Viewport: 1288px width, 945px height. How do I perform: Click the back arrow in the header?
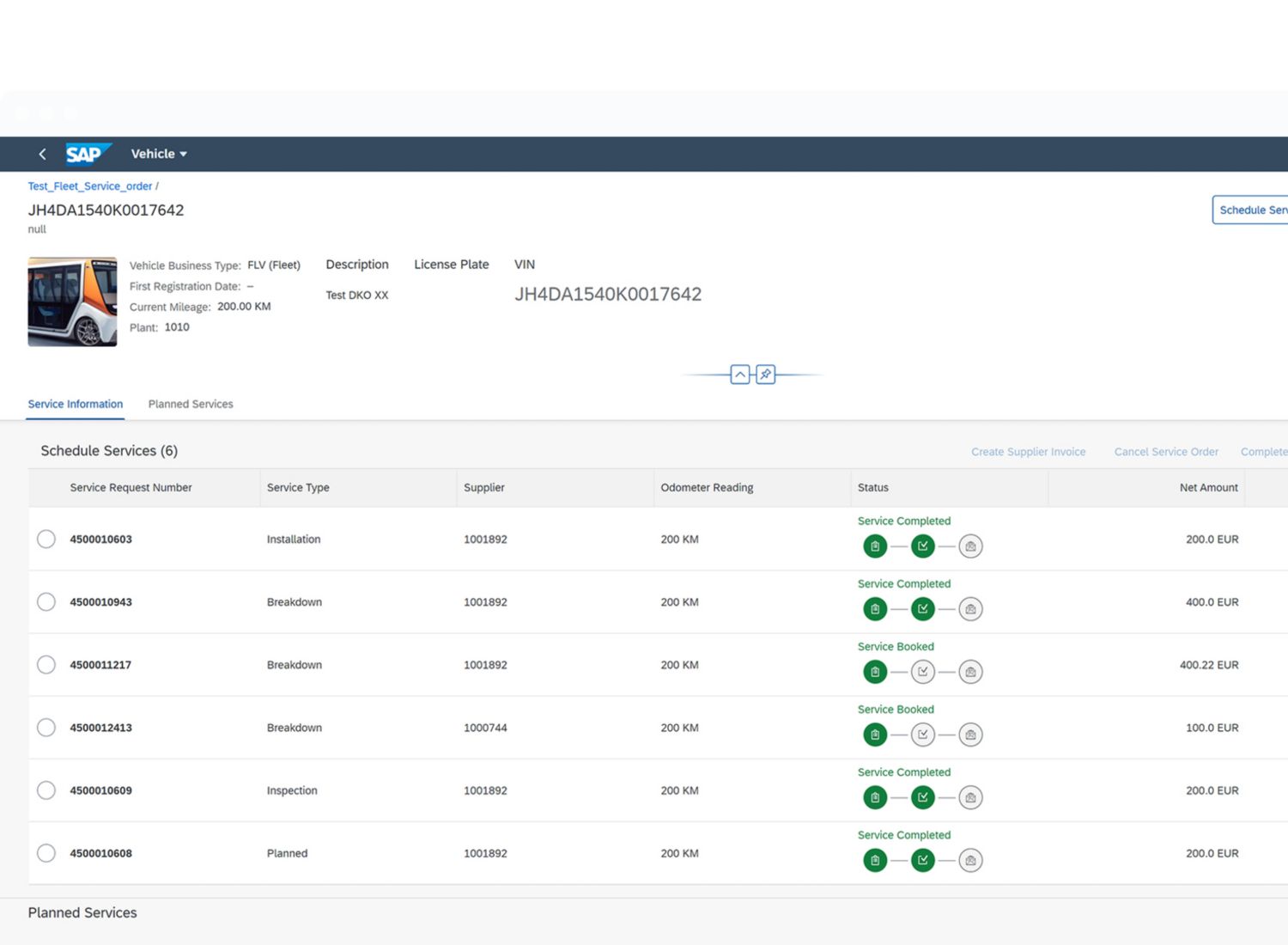[x=42, y=154]
